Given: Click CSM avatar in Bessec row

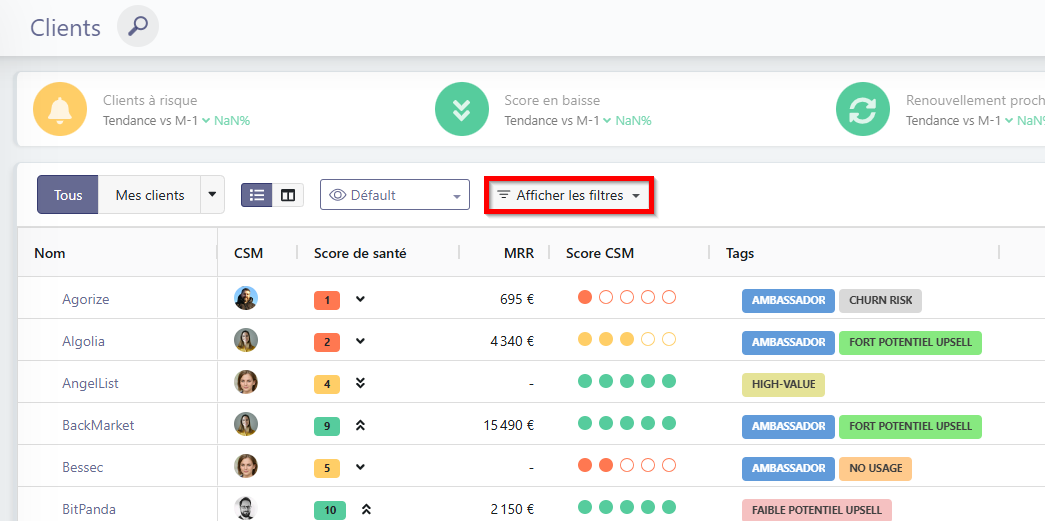Looking at the screenshot, I should [246, 466].
